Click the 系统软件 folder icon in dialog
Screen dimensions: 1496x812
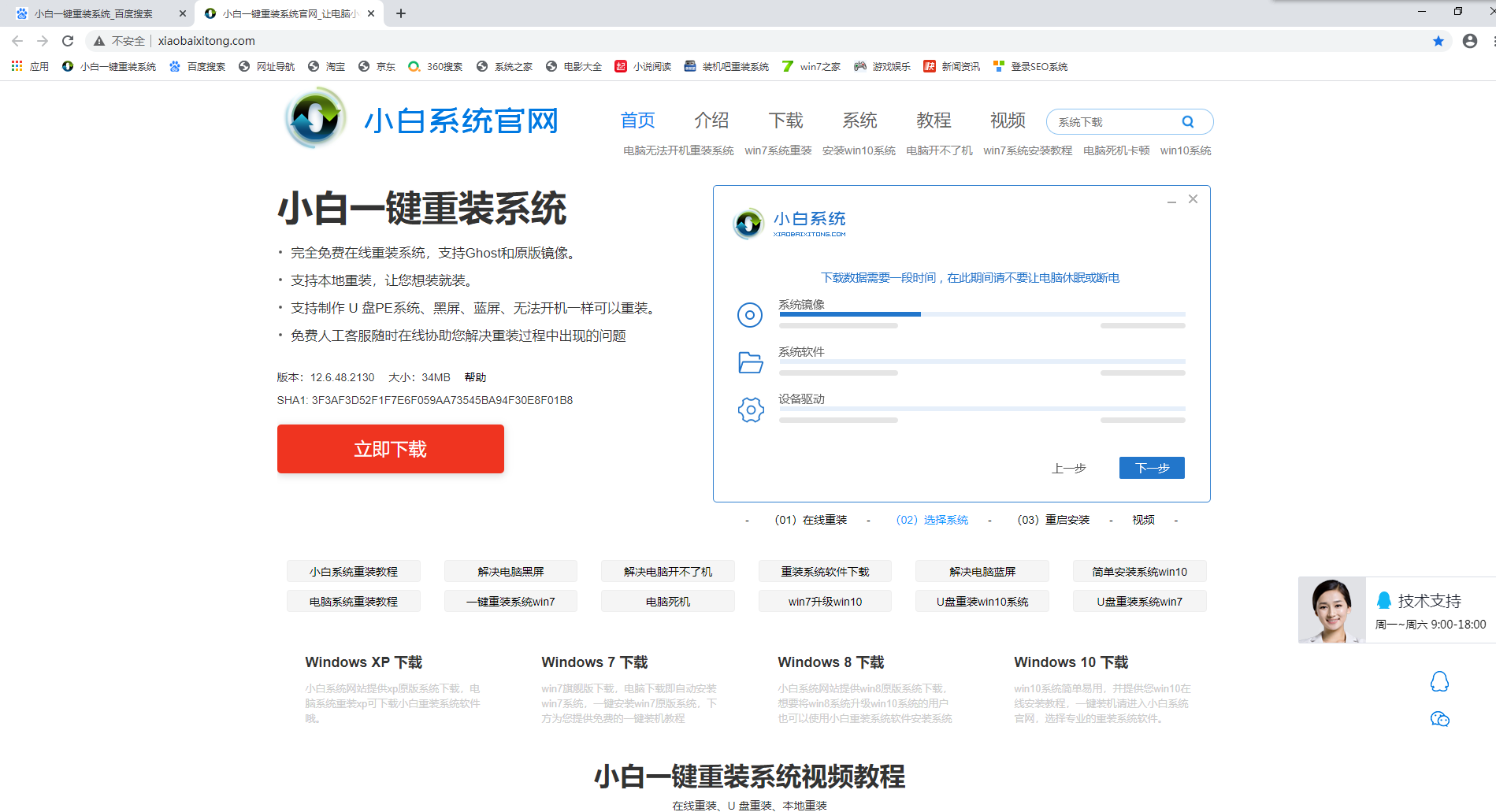(x=750, y=362)
